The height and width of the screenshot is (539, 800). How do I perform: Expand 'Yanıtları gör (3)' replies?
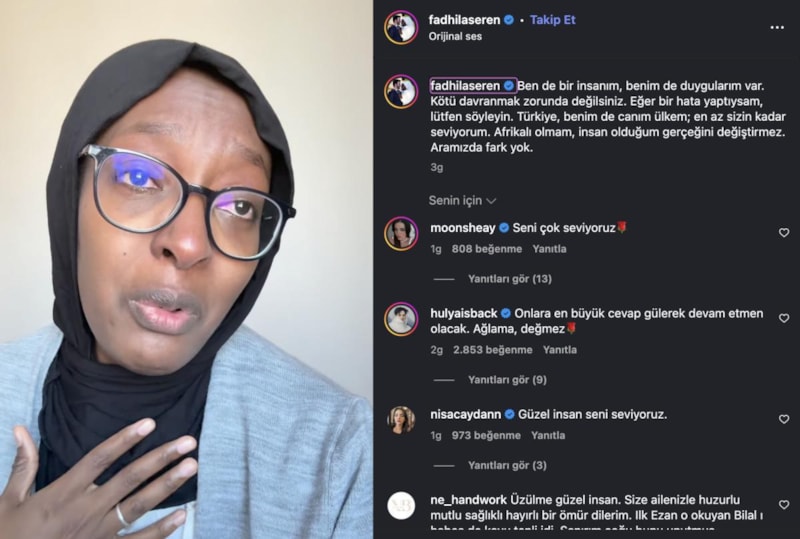(x=507, y=465)
